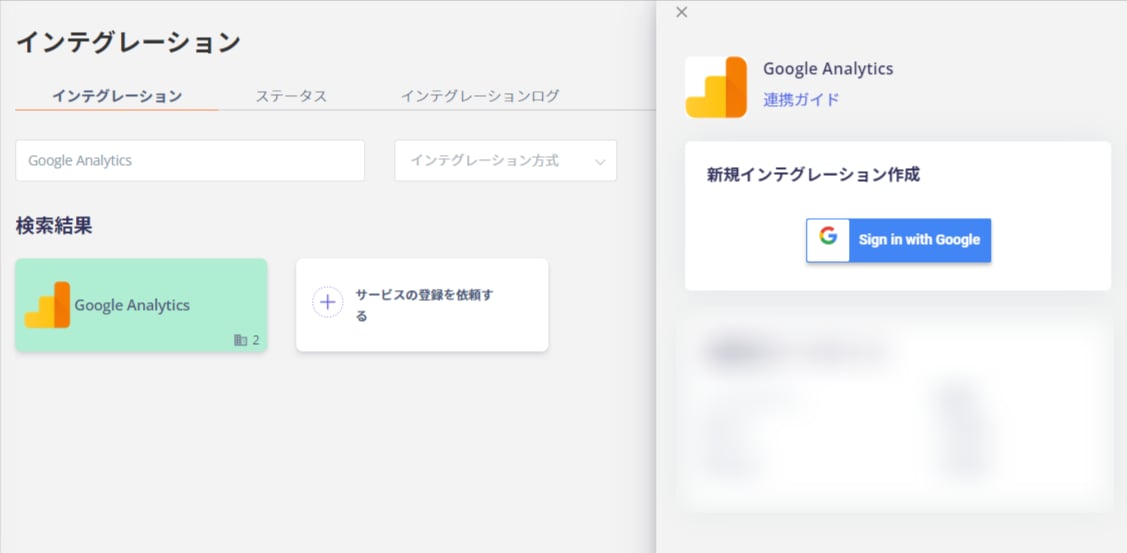Select the Google Analytics result card
Image resolution: width=1127 pixels, height=553 pixels.
(142, 305)
